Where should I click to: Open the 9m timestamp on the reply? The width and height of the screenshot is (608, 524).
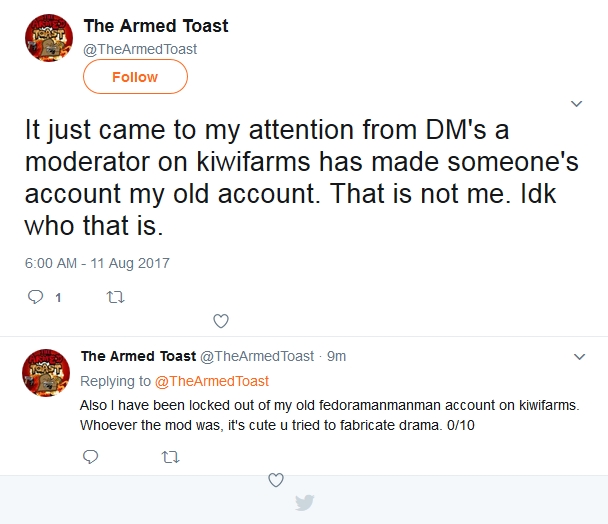[x=336, y=356]
